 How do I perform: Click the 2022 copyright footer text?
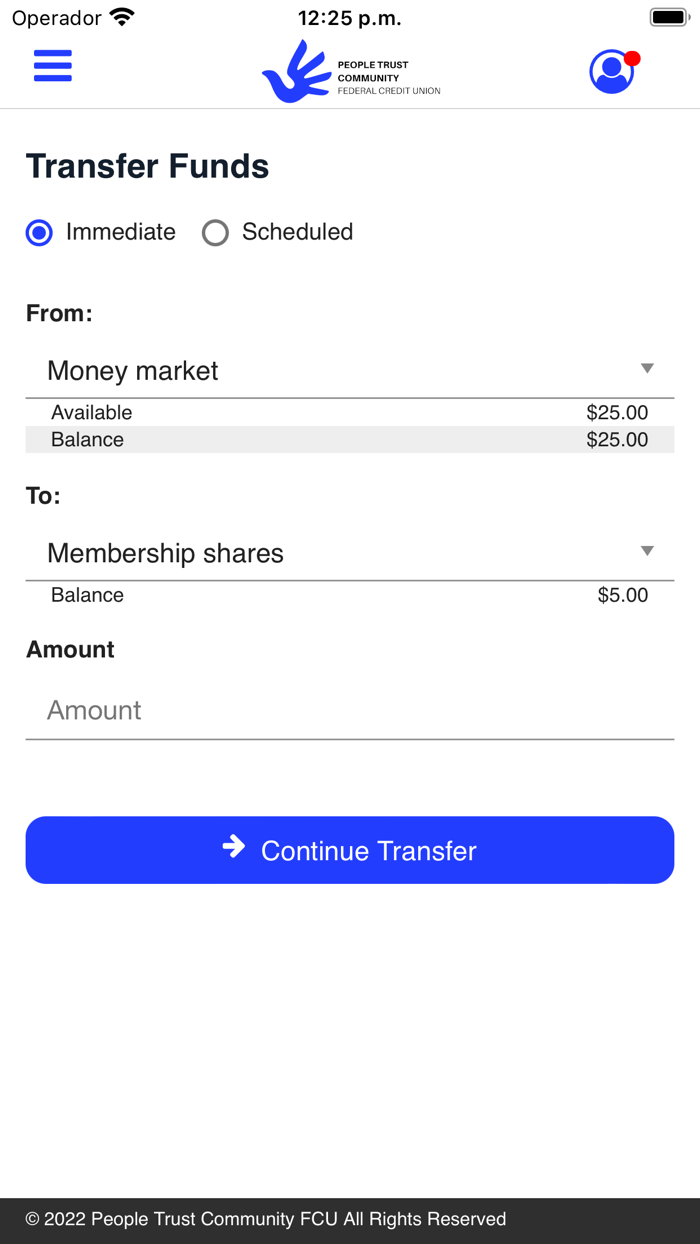point(265,1219)
